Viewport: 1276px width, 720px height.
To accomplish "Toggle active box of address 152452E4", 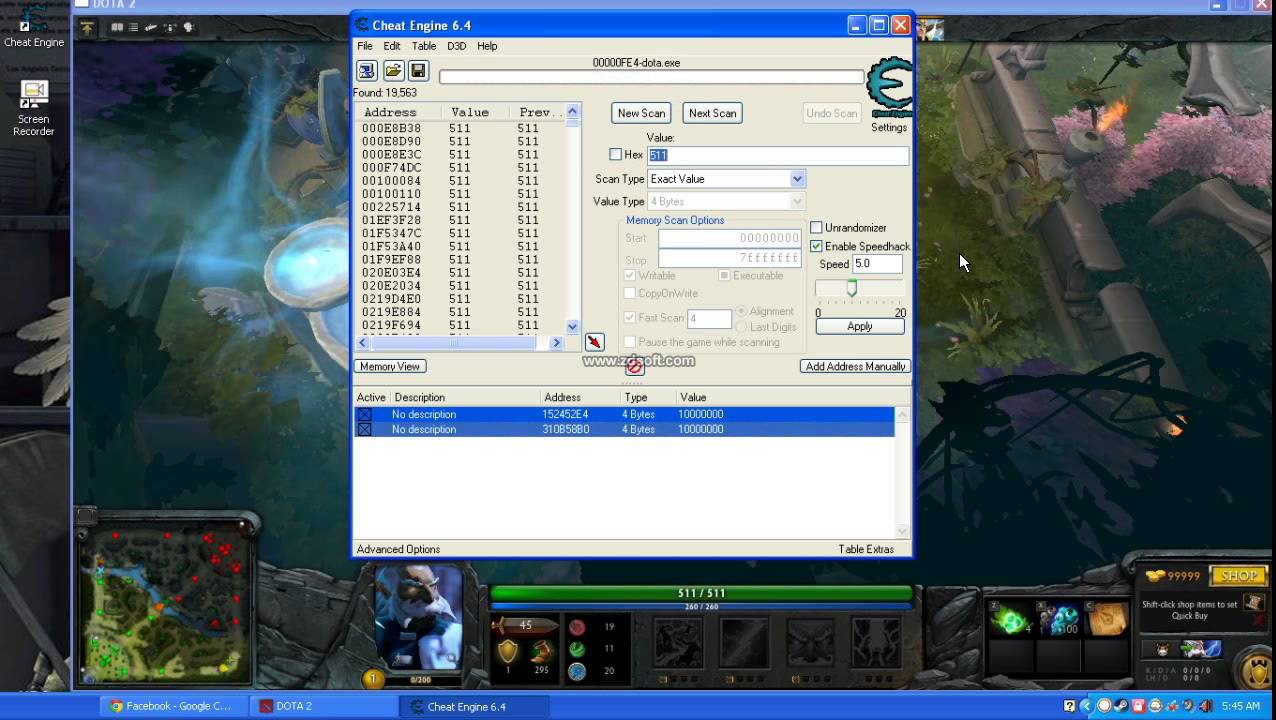I will click(364, 414).
